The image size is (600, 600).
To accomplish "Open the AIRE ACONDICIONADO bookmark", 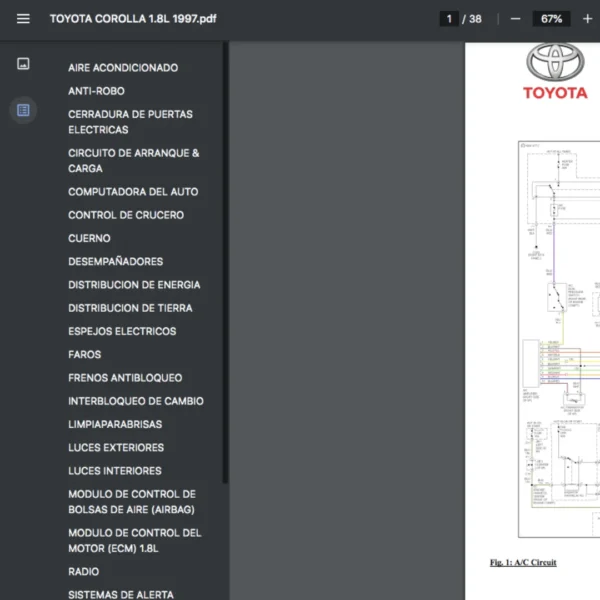I will (123, 68).
